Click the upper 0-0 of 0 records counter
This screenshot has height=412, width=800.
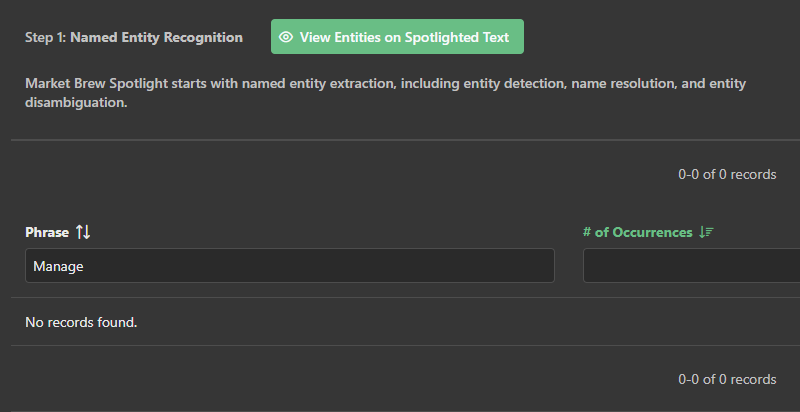[727, 174]
